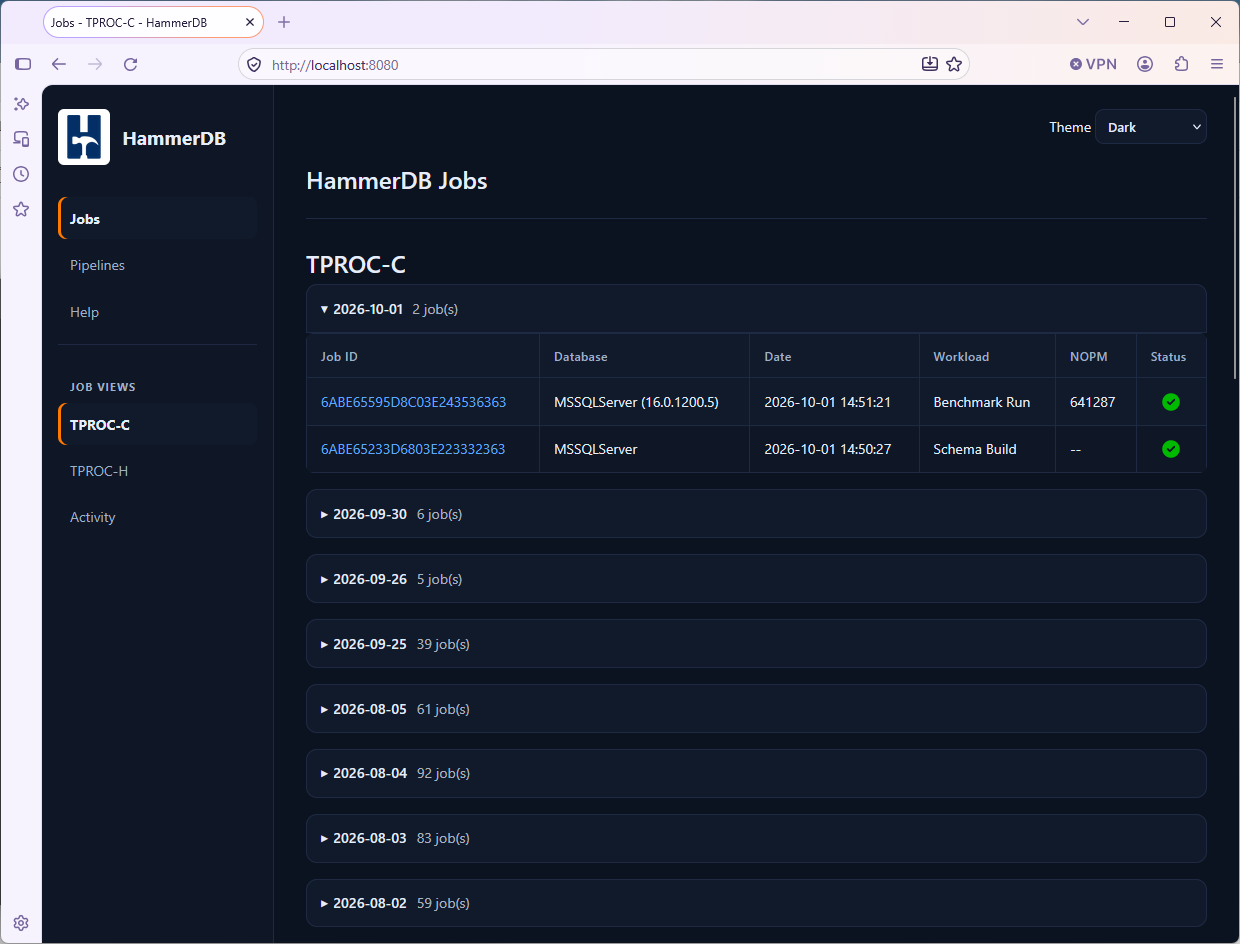Click green status check for Schema Build
The height and width of the screenshot is (944, 1240).
click(1171, 449)
